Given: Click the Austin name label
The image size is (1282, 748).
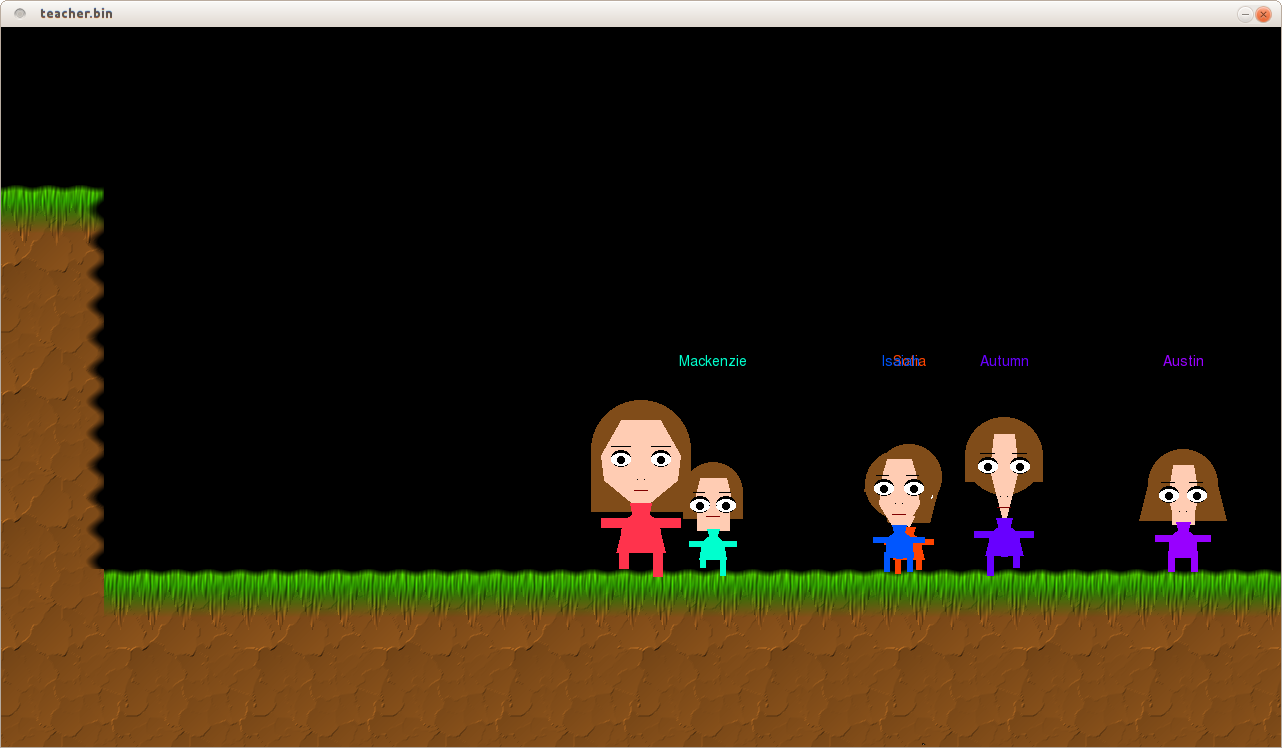Looking at the screenshot, I should tap(1183, 361).
